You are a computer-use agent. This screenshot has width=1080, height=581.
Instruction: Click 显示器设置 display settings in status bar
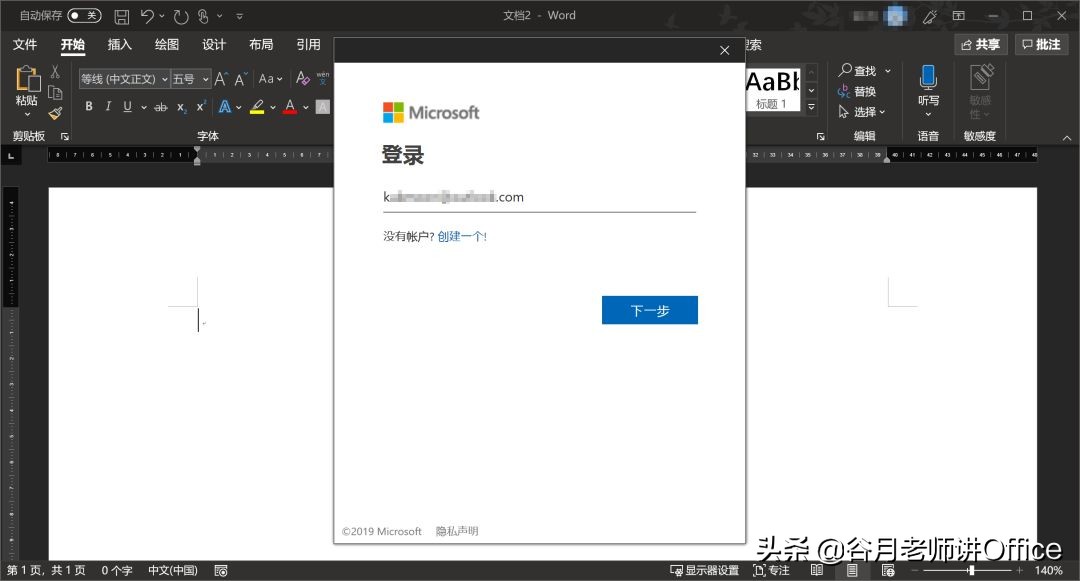(705, 571)
